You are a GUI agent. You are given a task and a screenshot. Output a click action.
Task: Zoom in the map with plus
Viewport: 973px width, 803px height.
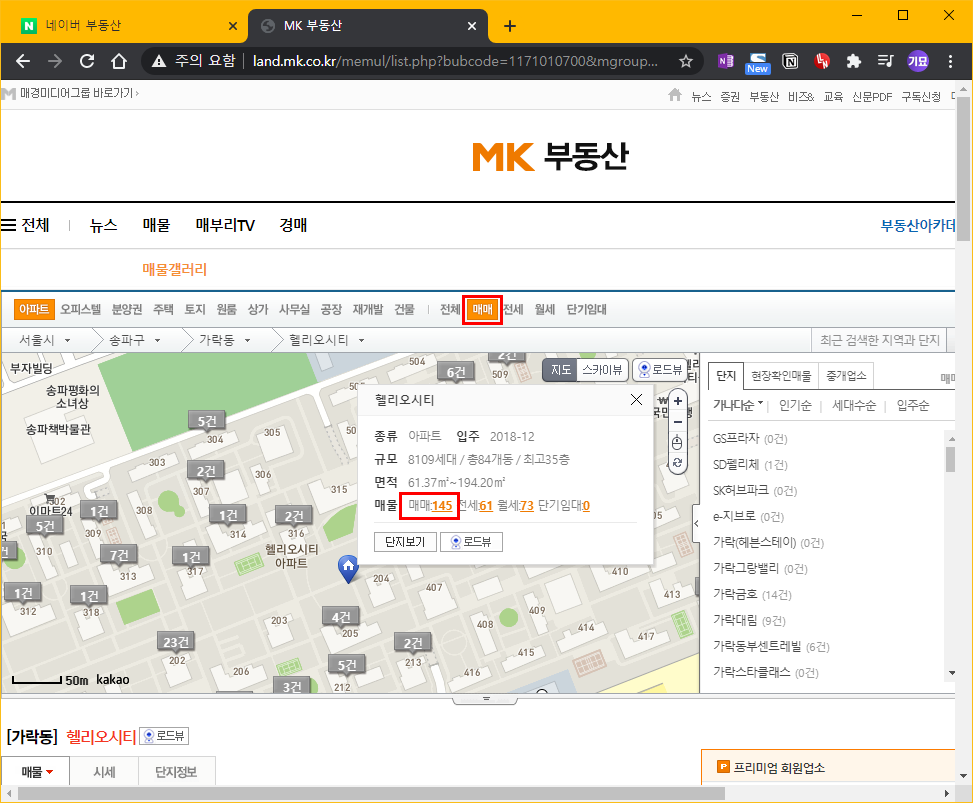click(678, 401)
